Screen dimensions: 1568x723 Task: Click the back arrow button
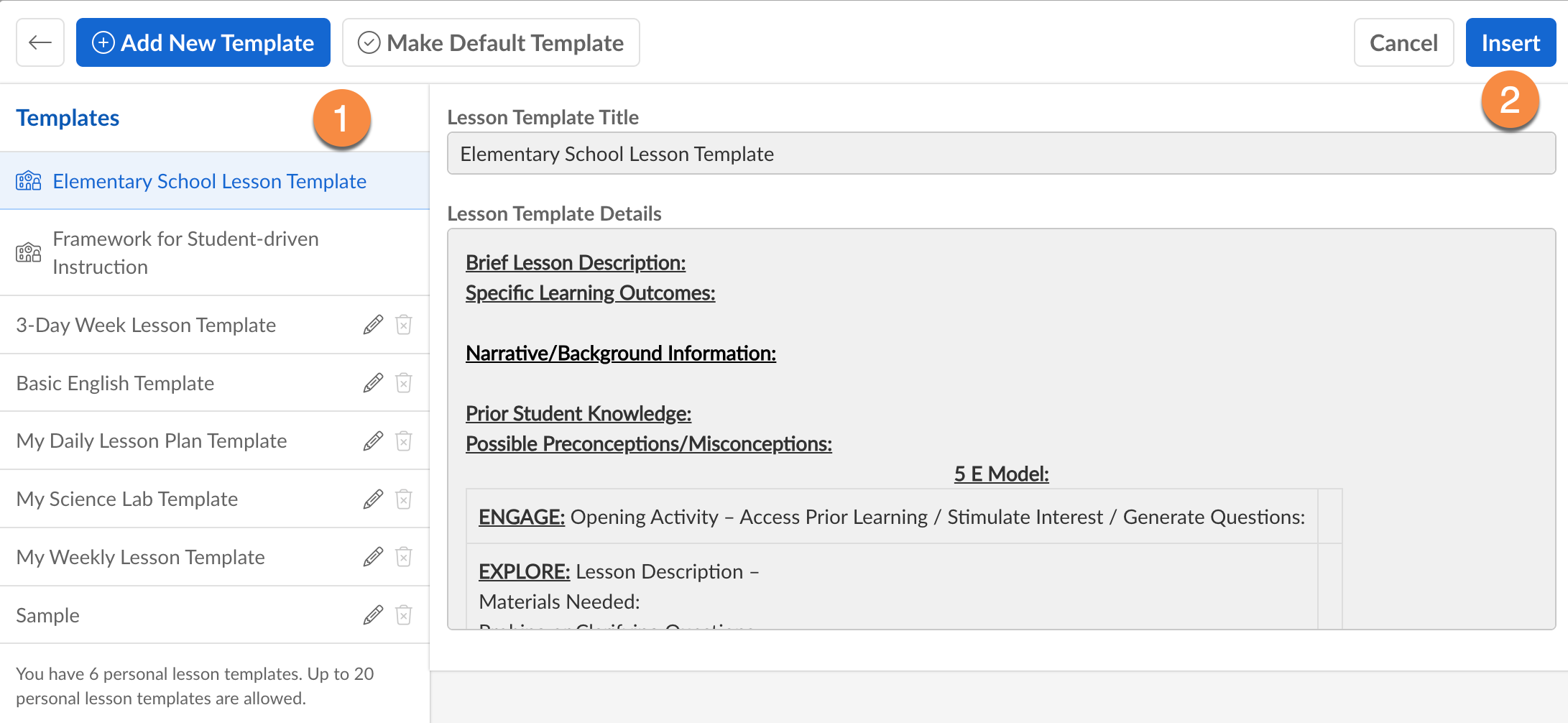pos(40,43)
